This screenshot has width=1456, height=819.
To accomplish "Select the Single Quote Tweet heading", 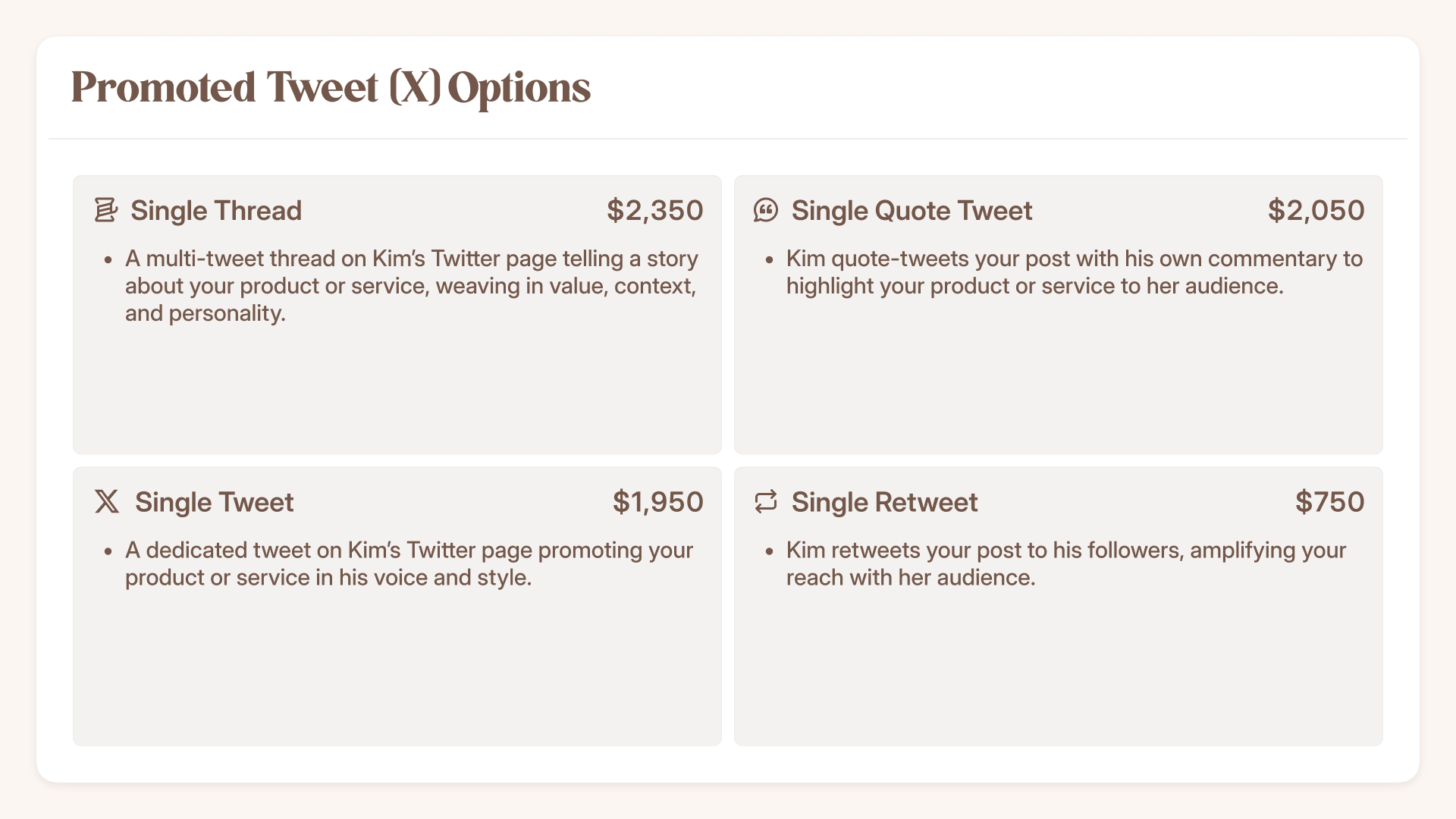I will (x=912, y=210).
